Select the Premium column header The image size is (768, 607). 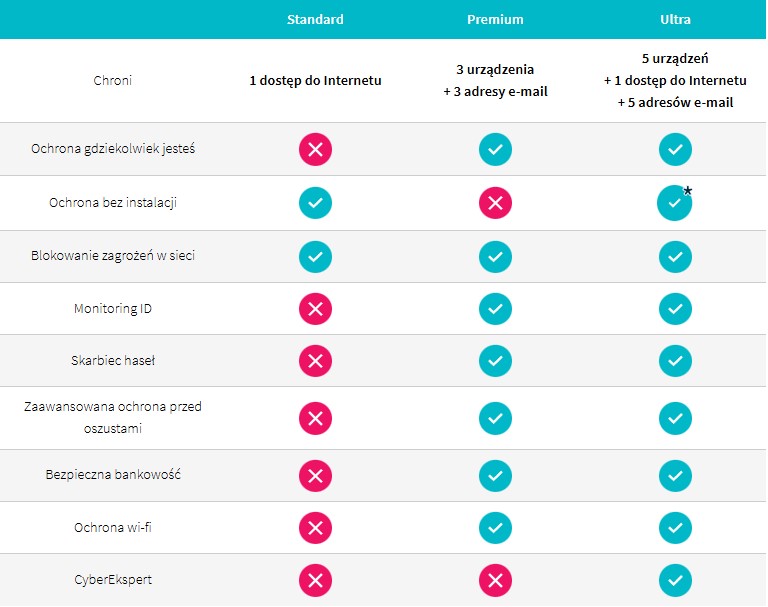click(x=495, y=19)
